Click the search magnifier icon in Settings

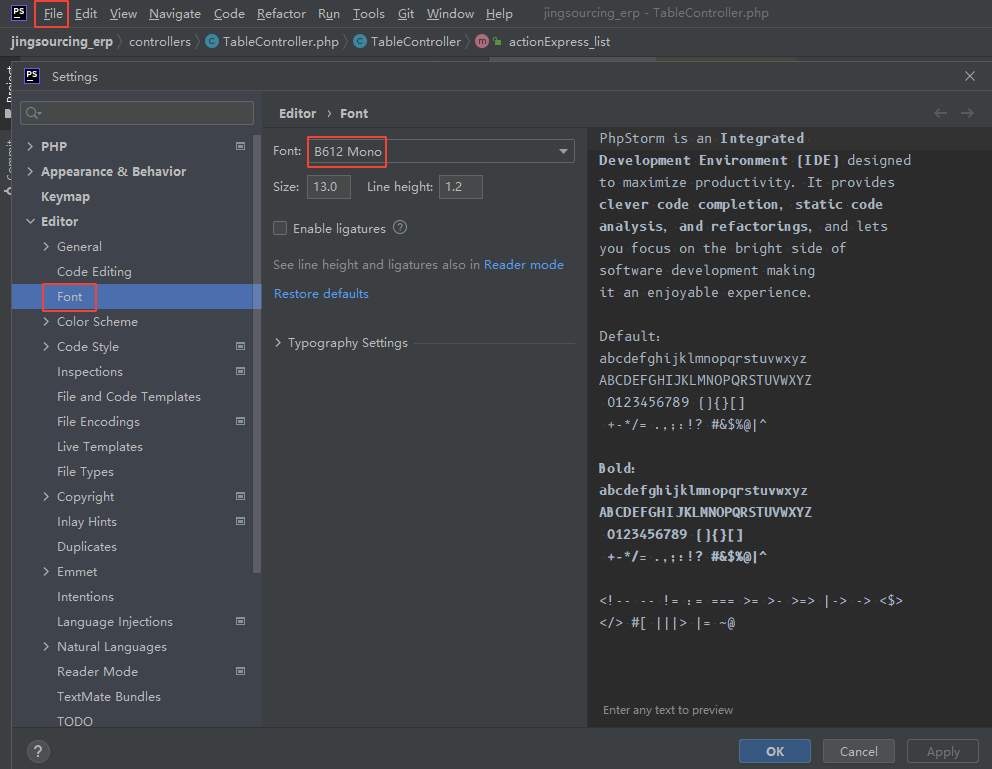(33, 113)
